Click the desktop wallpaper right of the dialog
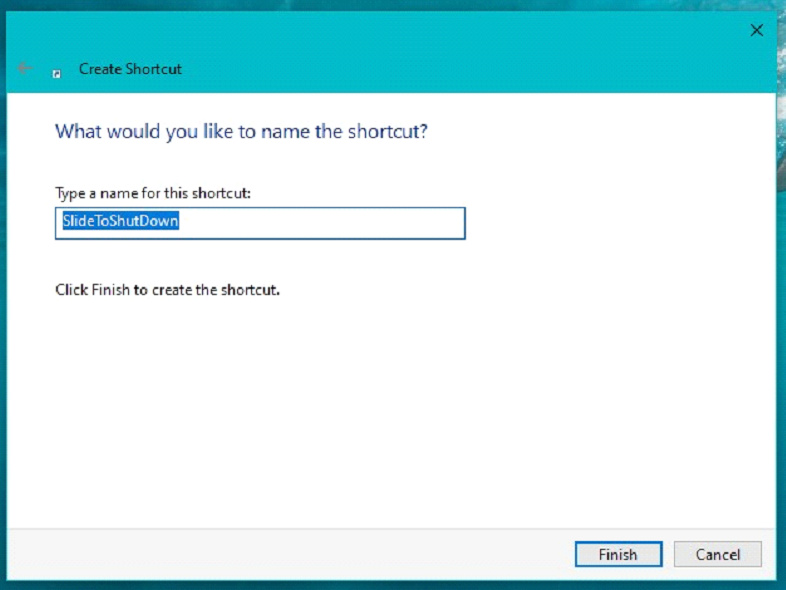Image resolution: width=786 pixels, height=590 pixels. [x=781, y=300]
